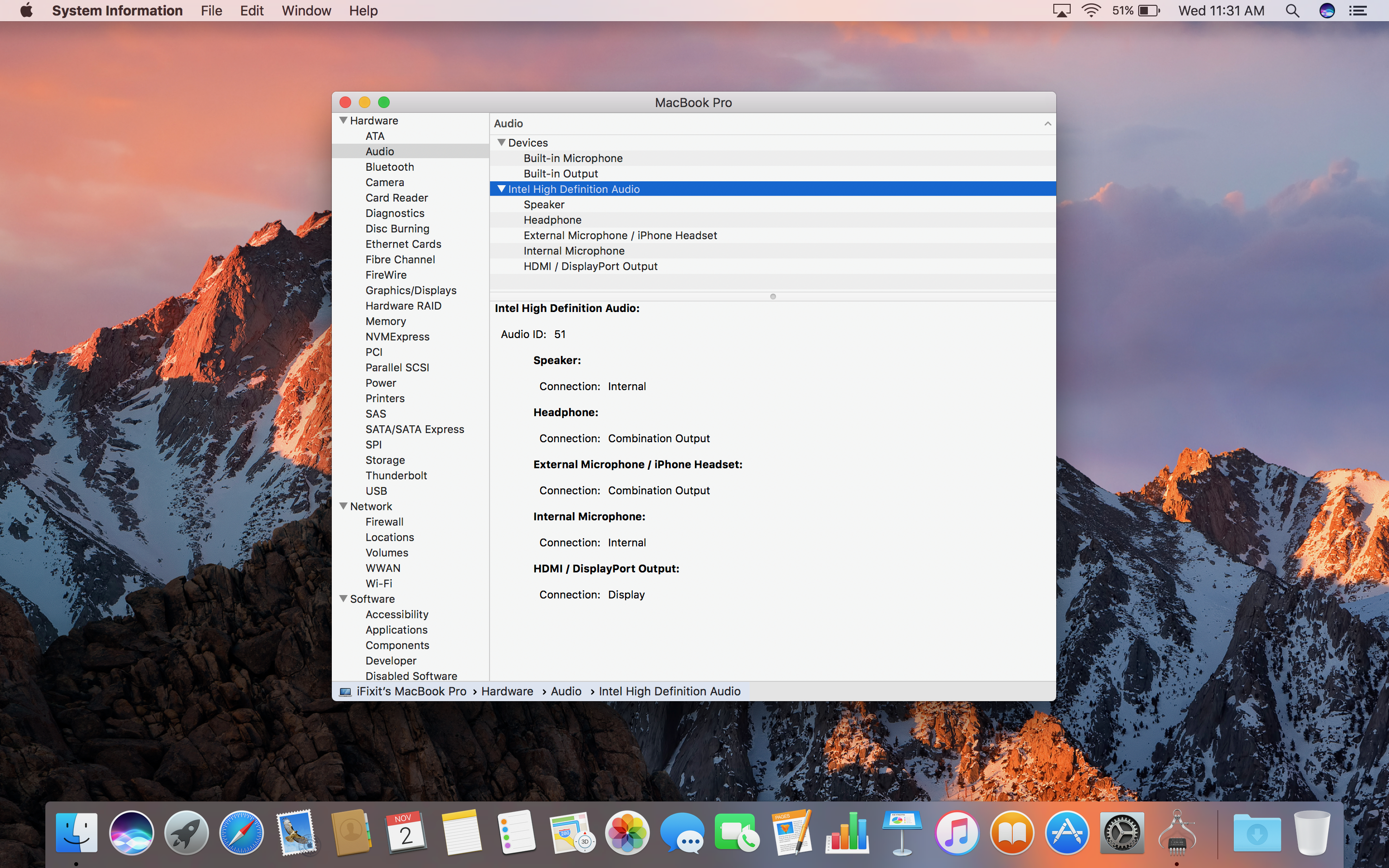Screen dimensions: 1389x868
Task: Collapse the Devices disclosure triangle
Action: [502, 142]
